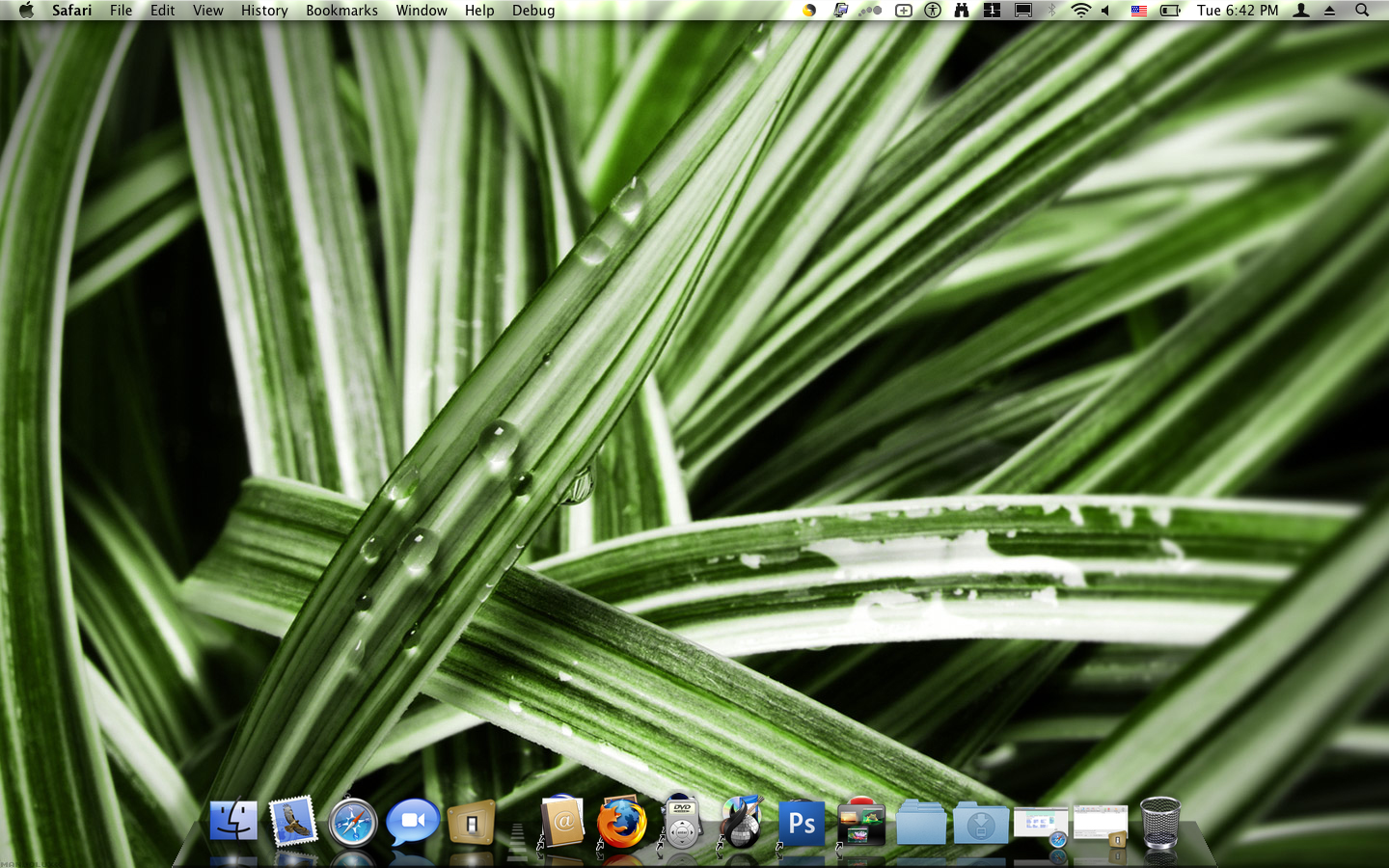Open Finder from the Dock
The height and width of the screenshot is (868, 1389).
(x=233, y=822)
